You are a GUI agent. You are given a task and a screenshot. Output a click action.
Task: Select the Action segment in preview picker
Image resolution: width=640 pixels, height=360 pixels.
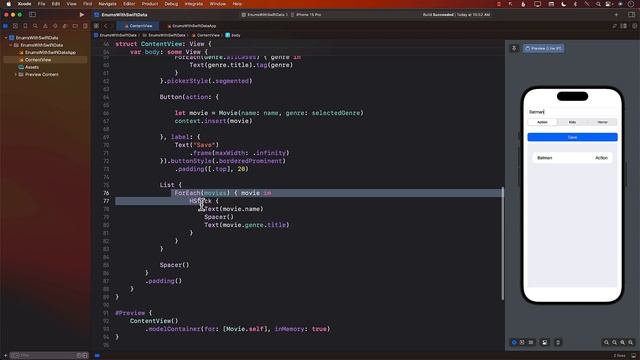[542, 122]
